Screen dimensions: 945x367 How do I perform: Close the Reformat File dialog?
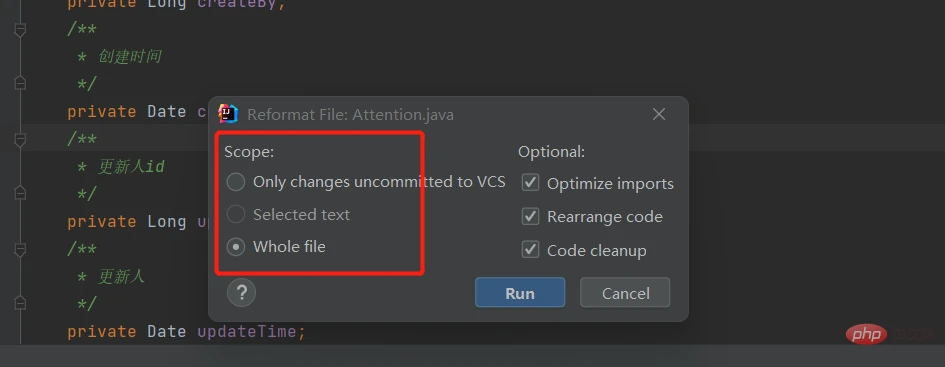pos(659,114)
